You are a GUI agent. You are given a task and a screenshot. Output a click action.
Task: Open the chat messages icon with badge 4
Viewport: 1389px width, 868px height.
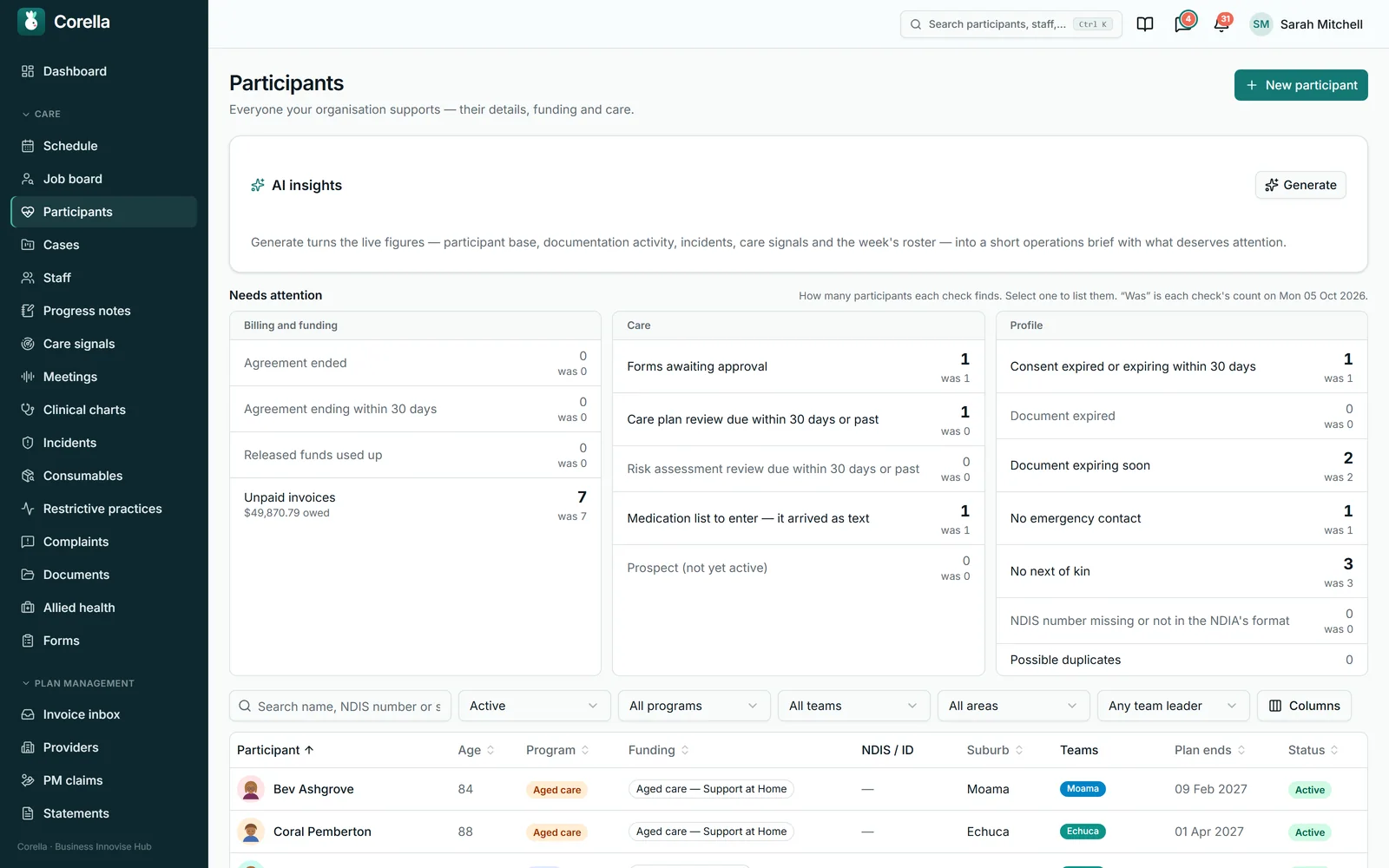tap(1184, 23)
